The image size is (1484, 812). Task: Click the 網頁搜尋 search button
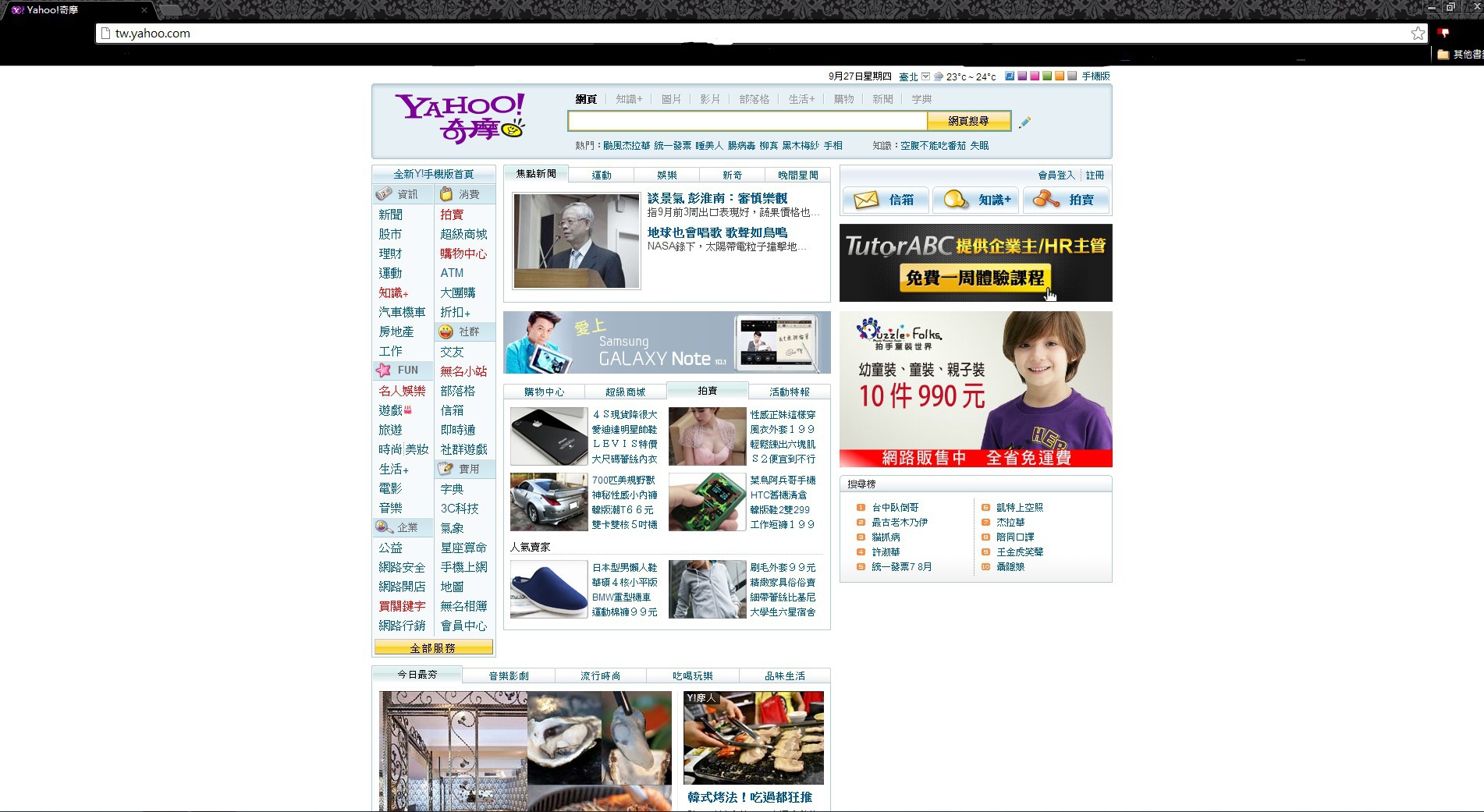point(969,121)
